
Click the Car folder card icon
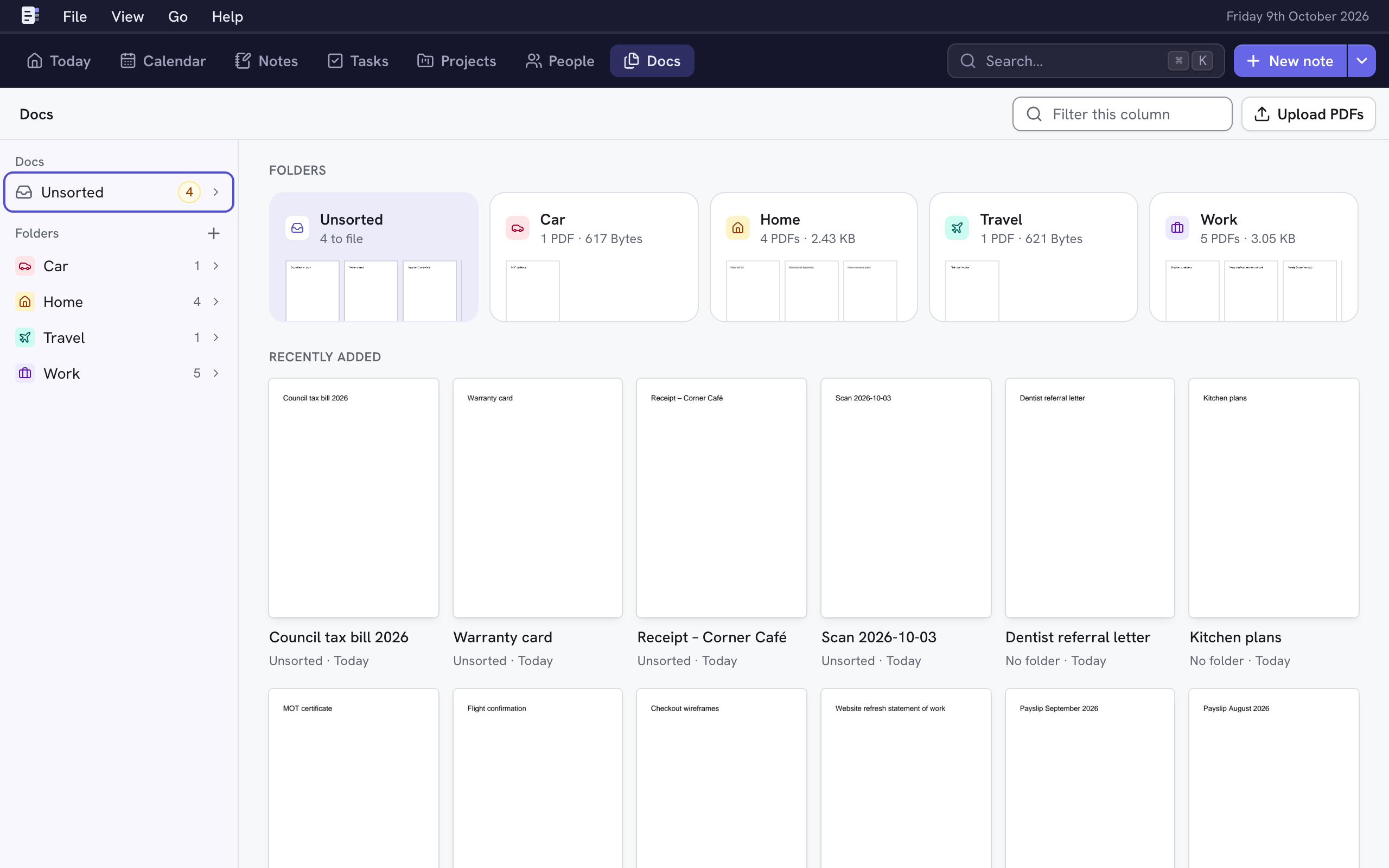pyautogui.click(x=517, y=228)
